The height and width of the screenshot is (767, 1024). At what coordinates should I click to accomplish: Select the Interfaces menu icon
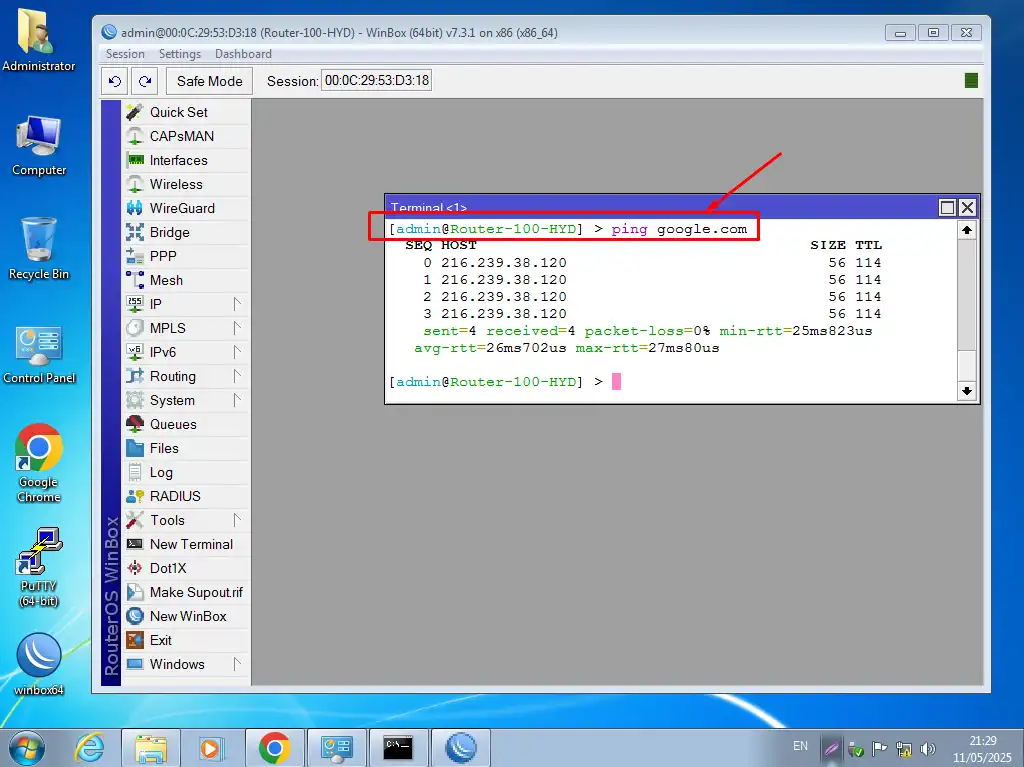[135, 160]
